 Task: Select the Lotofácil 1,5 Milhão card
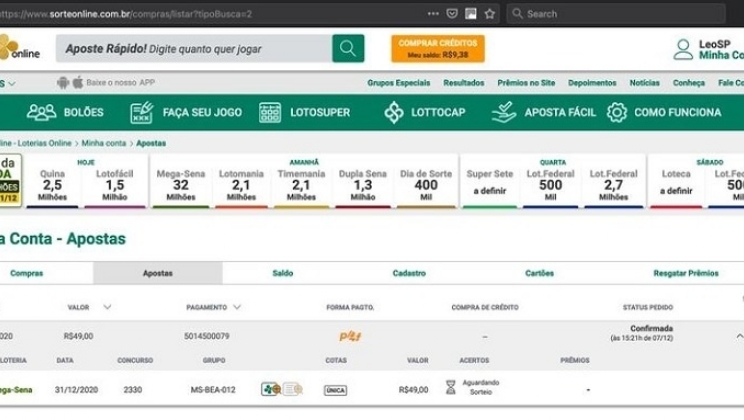(115, 185)
